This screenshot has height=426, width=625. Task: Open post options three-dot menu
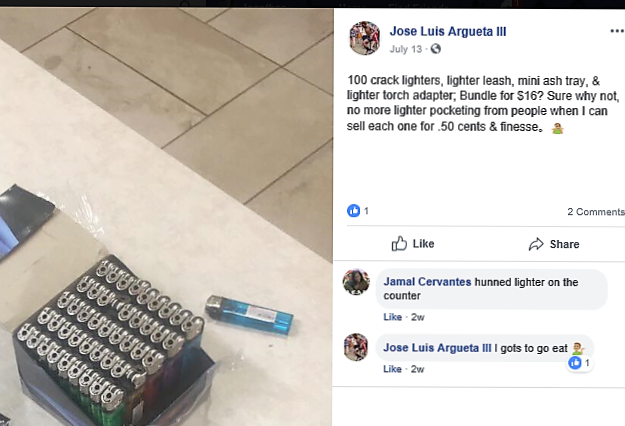pos(617,31)
